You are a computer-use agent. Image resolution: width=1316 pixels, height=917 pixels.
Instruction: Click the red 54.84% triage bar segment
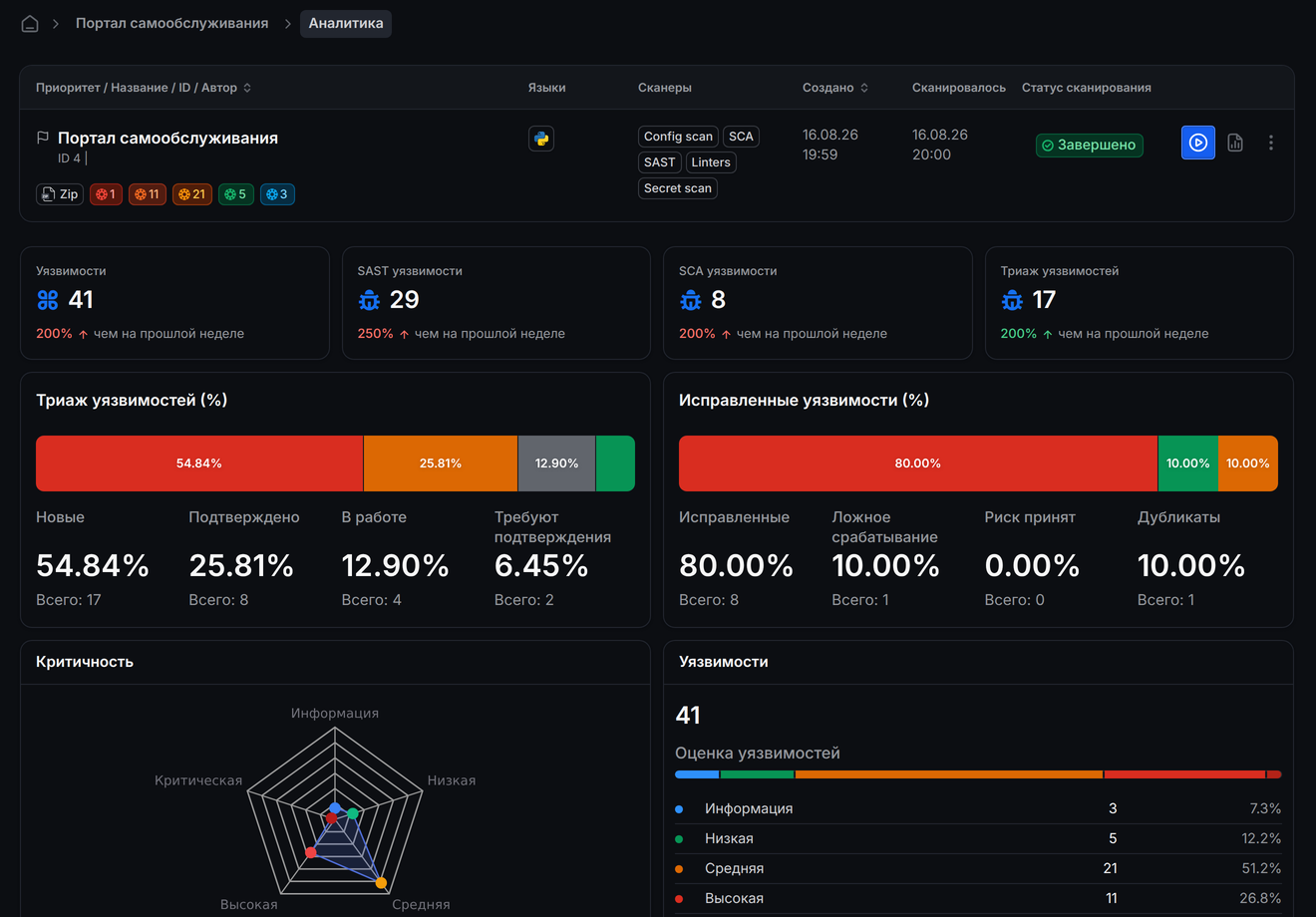tap(199, 463)
